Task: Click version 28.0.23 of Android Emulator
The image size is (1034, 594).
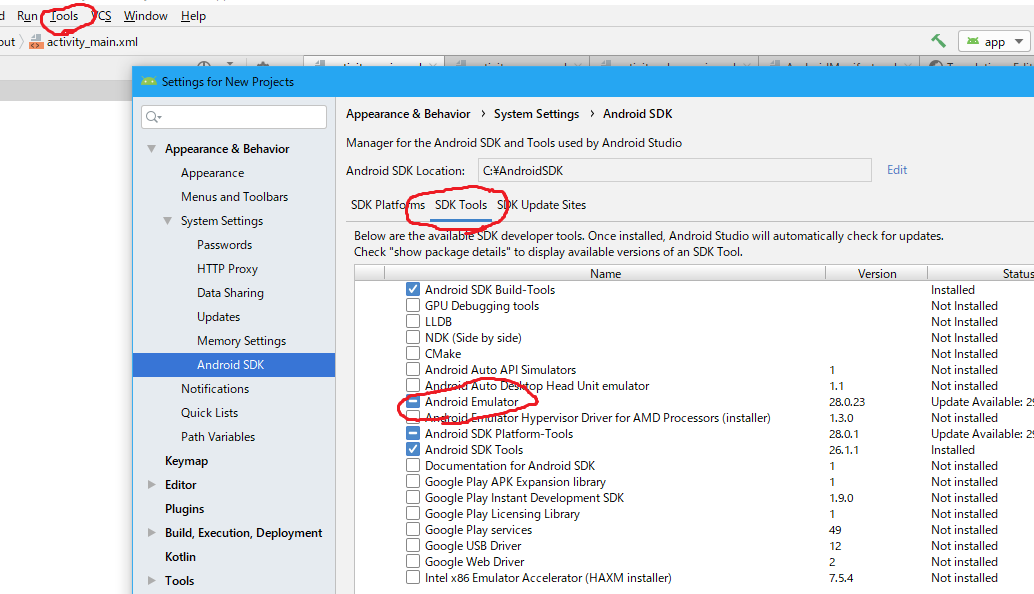Action: [x=847, y=401]
